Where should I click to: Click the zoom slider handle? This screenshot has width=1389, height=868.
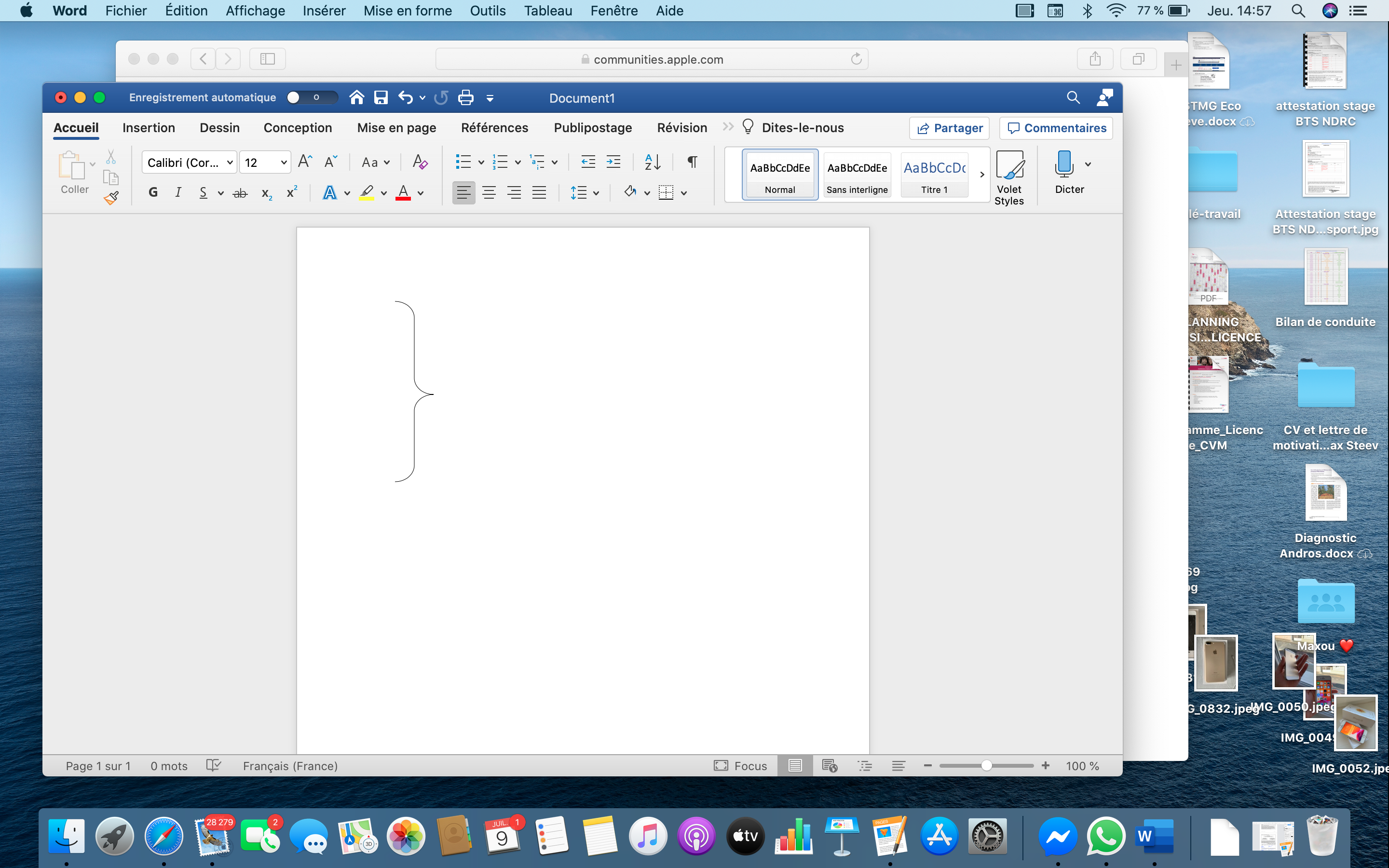(x=986, y=766)
